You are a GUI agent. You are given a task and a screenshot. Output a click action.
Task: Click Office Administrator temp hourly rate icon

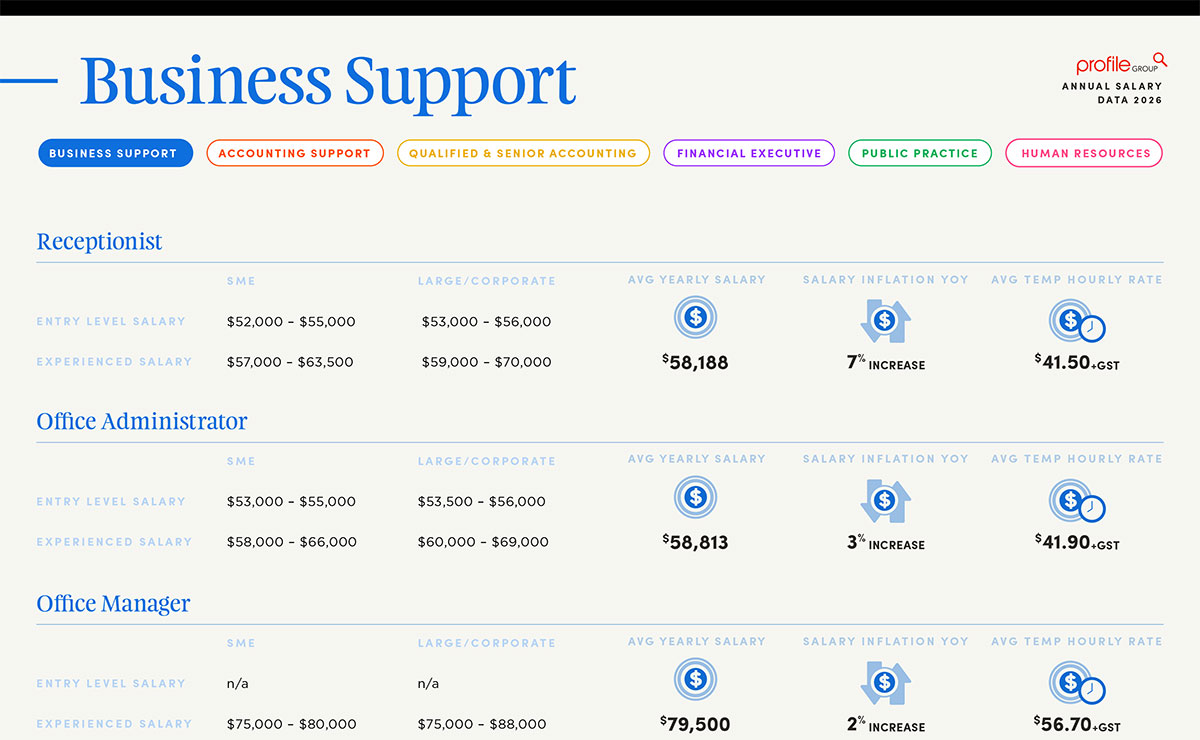[1076, 502]
